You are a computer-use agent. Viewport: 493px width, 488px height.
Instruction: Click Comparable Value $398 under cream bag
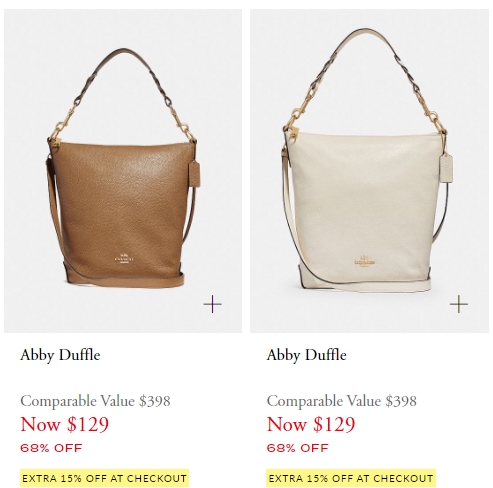pos(342,401)
